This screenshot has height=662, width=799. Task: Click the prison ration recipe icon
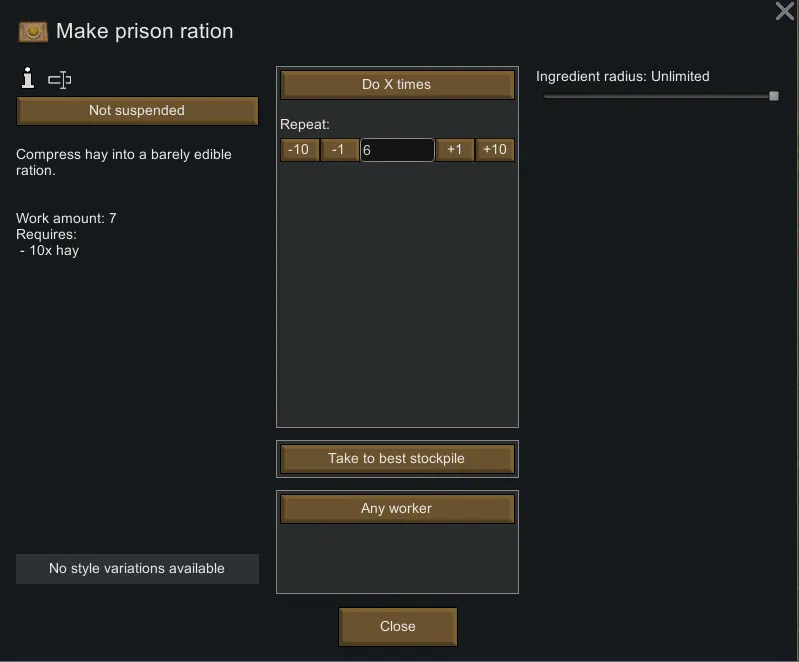(x=33, y=32)
